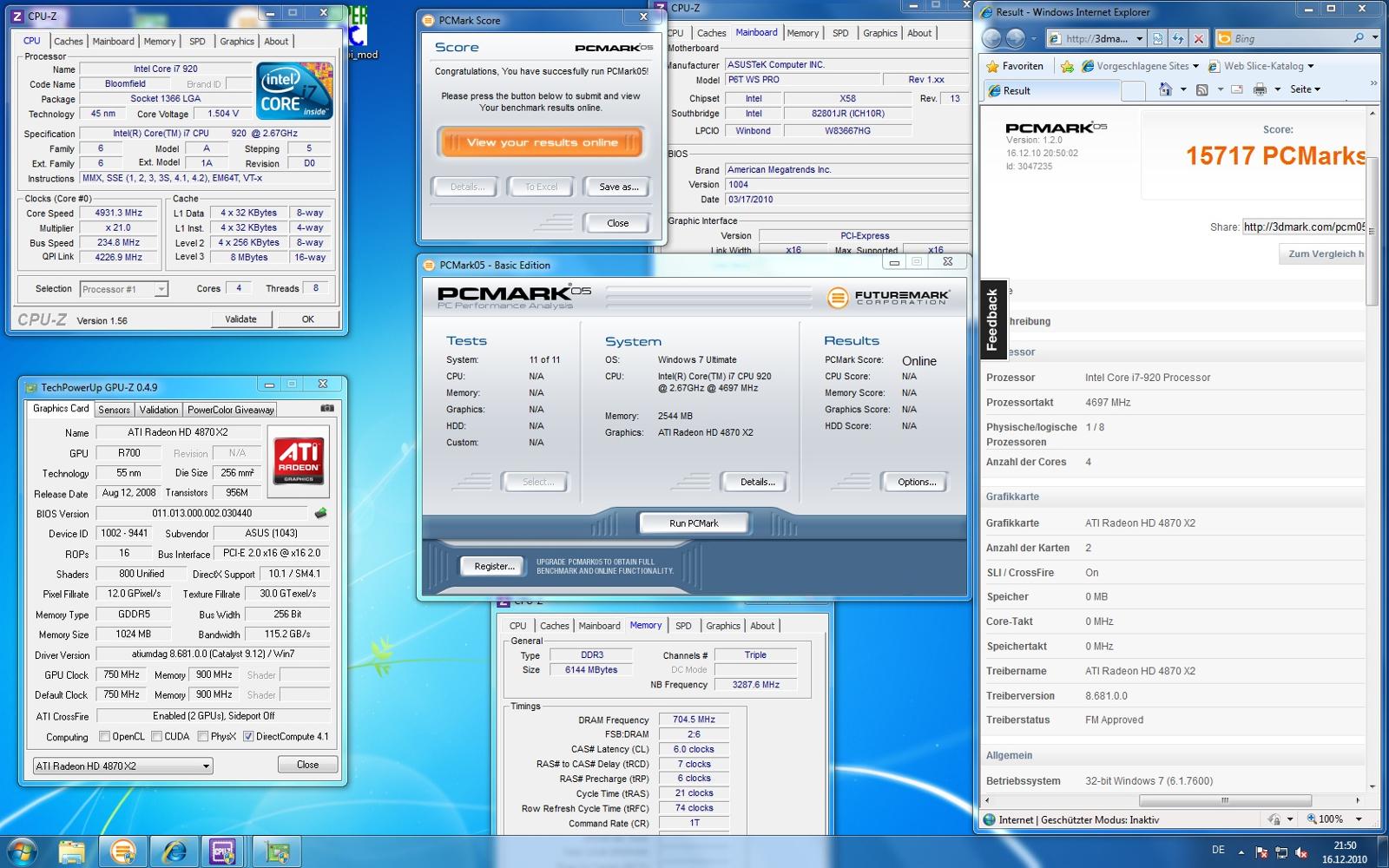Click Zum Vergleich button on result page

pyautogui.click(x=1324, y=254)
